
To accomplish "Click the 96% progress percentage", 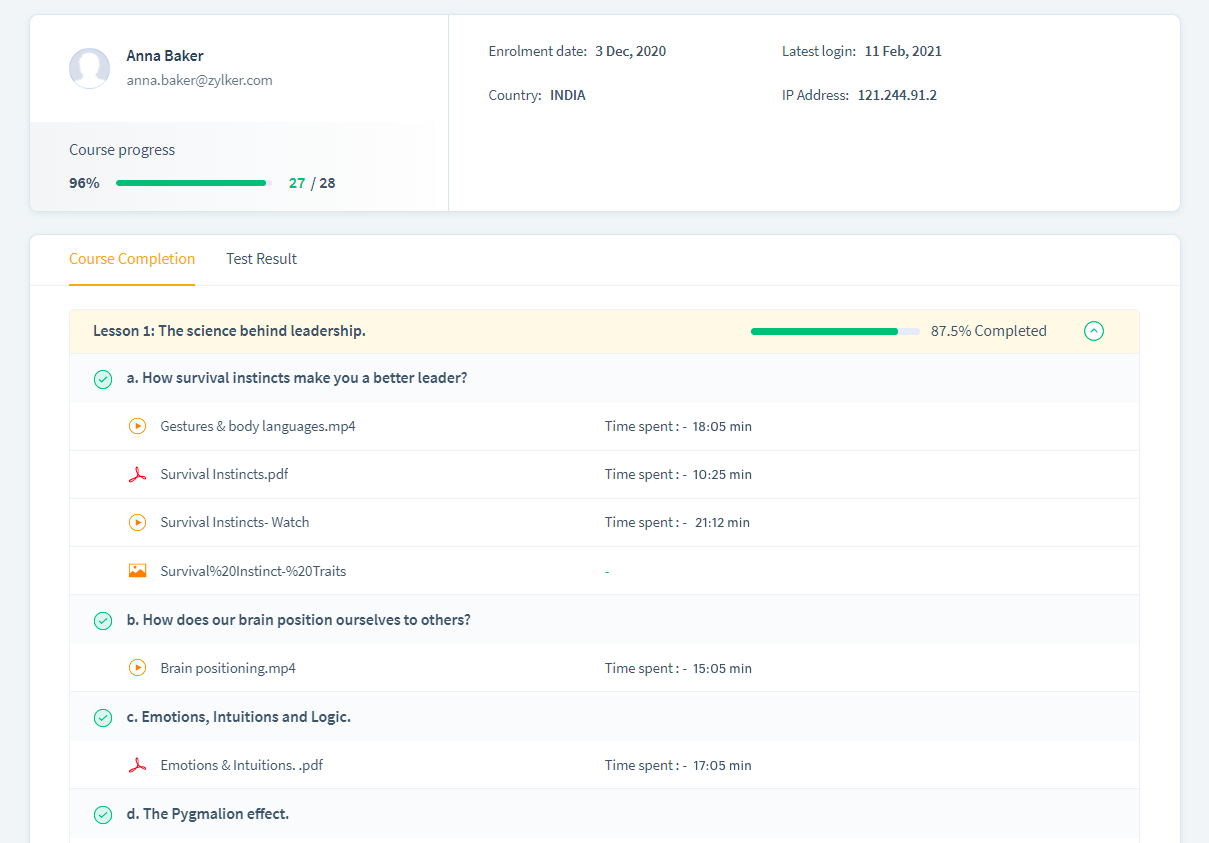I will (x=84, y=183).
